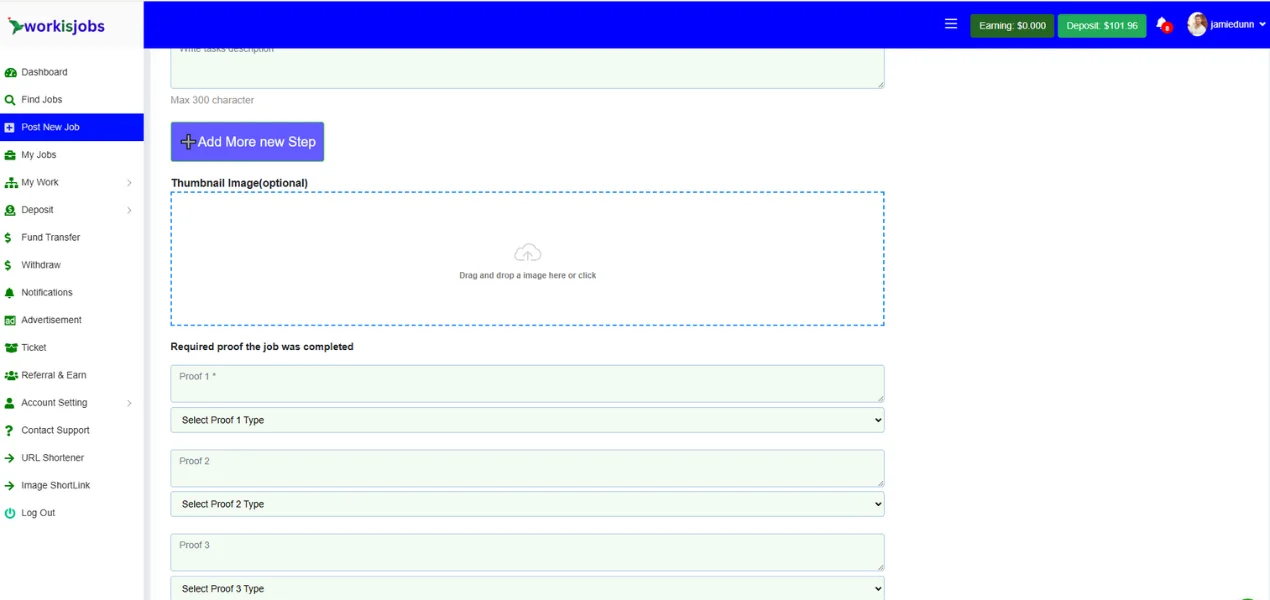Click Add More new Step button
Image resolution: width=1270 pixels, height=600 pixels.
coord(247,142)
